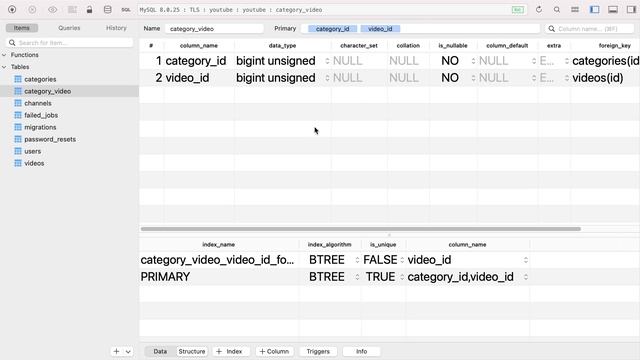This screenshot has width=640, height=360.
Task: Open column_name dropdown for PRIMARY index
Action: (x=526, y=277)
